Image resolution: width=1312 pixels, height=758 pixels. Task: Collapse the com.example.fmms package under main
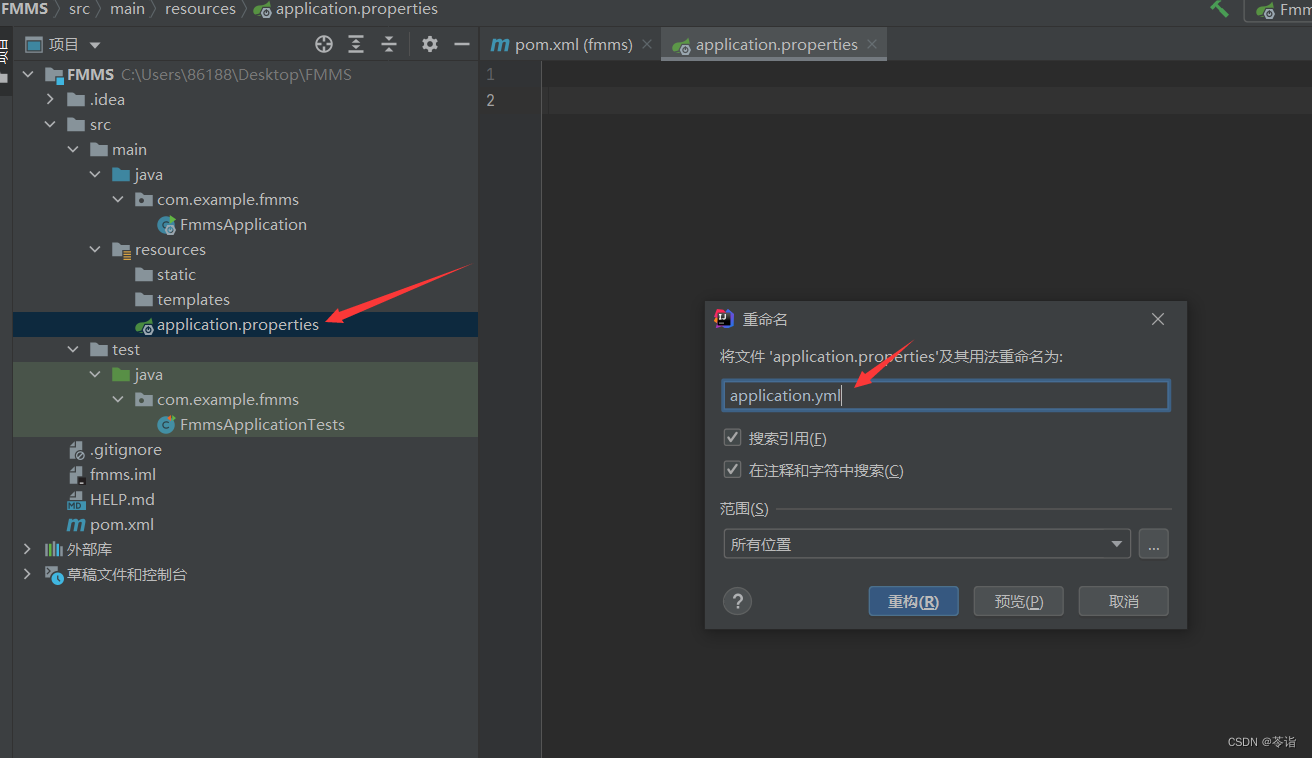pyautogui.click(x=118, y=200)
